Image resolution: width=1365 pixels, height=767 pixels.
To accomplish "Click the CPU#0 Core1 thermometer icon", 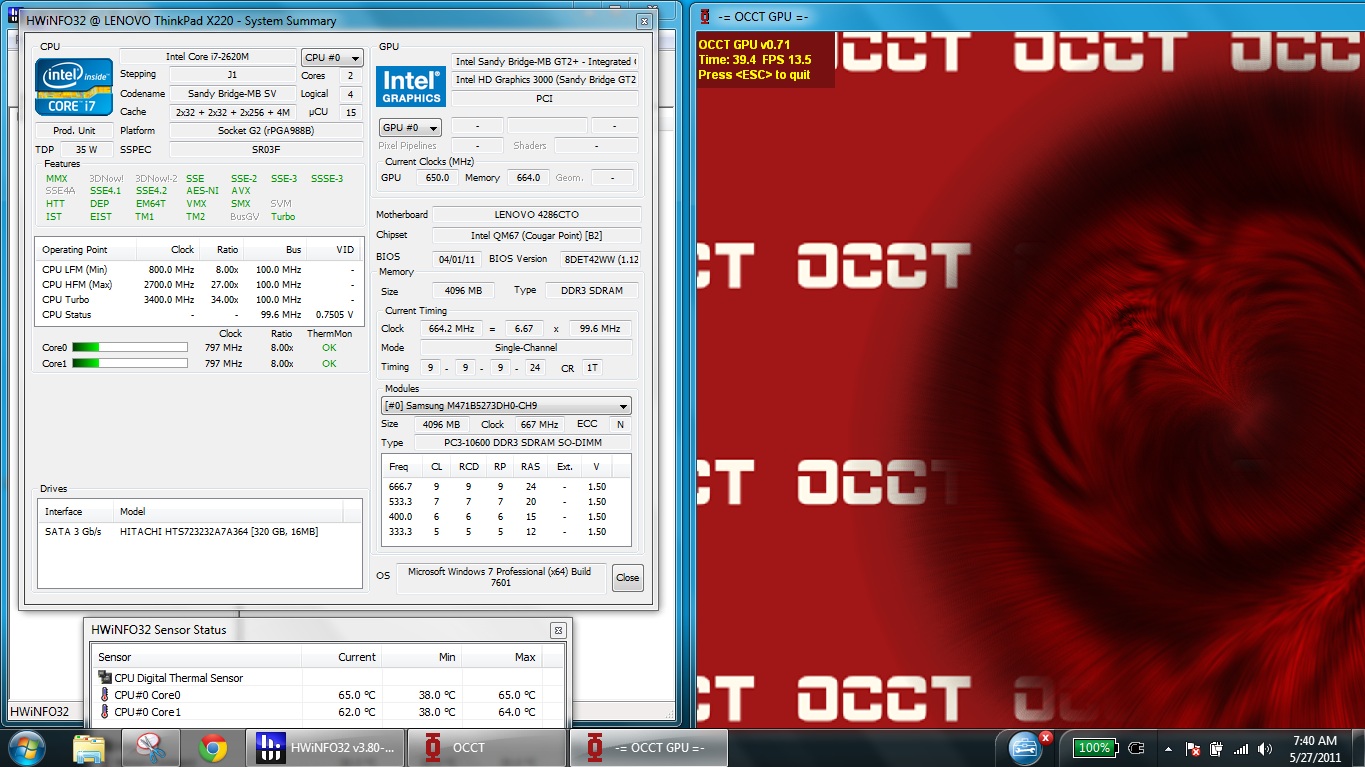I will (x=104, y=712).
